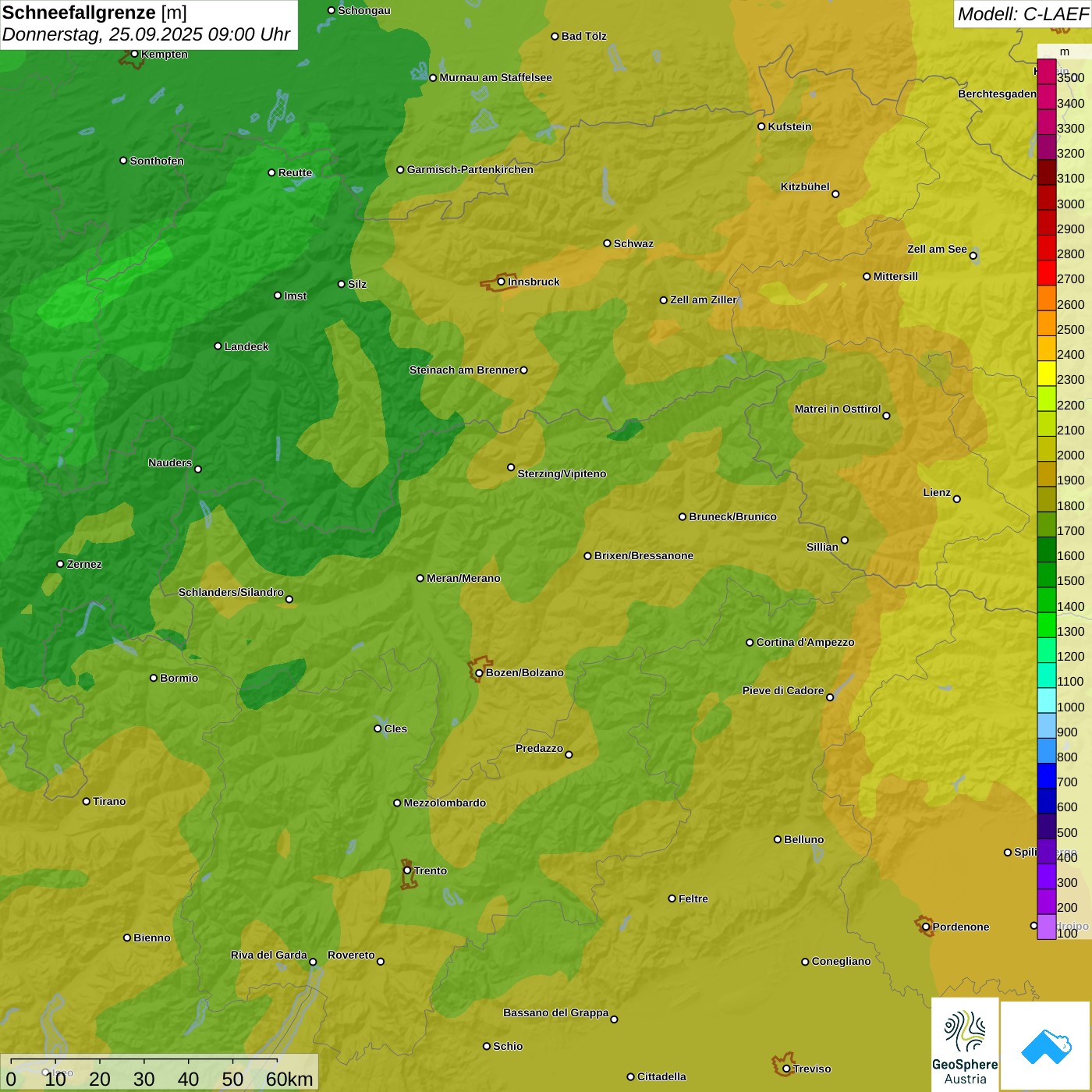Select the Kempten city marker
Image resolution: width=1092 pixels, height=1092 pixels.
point(134,54)
